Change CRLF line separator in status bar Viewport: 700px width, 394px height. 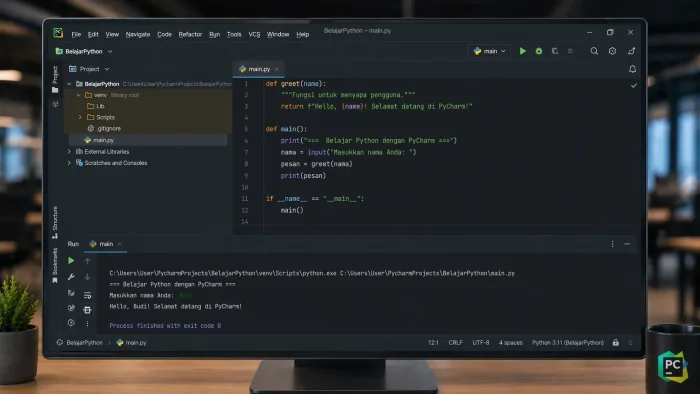(455, 343)
